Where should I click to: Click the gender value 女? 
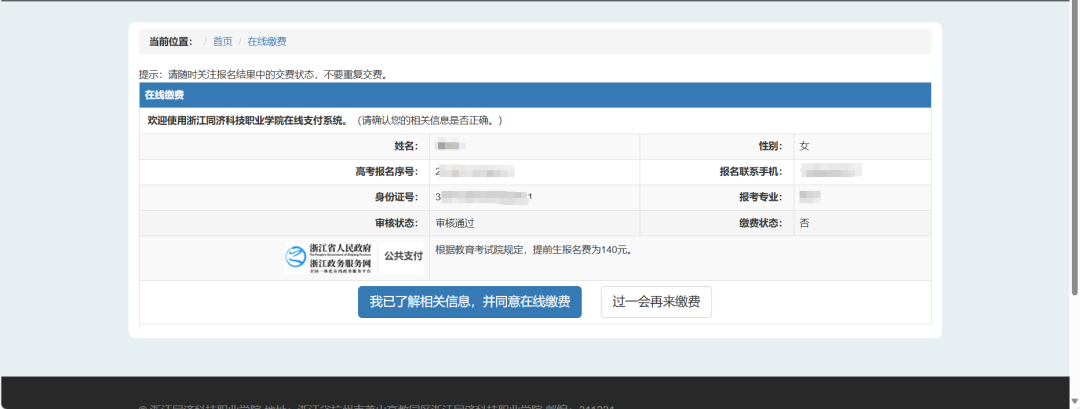(x=804, y=146)
